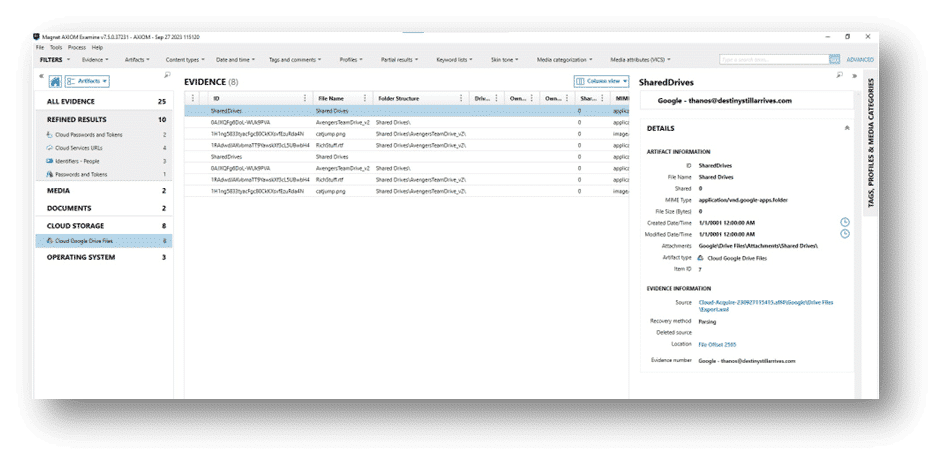Open the Keyword lists filter dropdown
The width and height of the screenshot is (944, 464).
pyautogui.click(x=454, y=60)
